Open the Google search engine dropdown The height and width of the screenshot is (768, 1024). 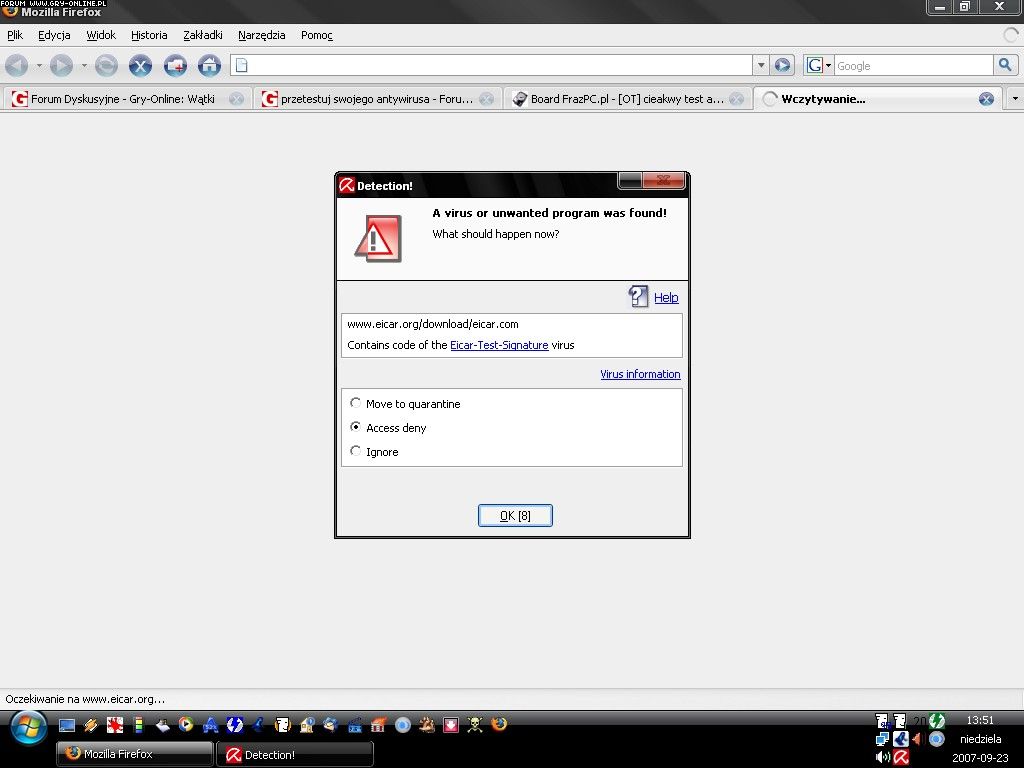[819, 65]
